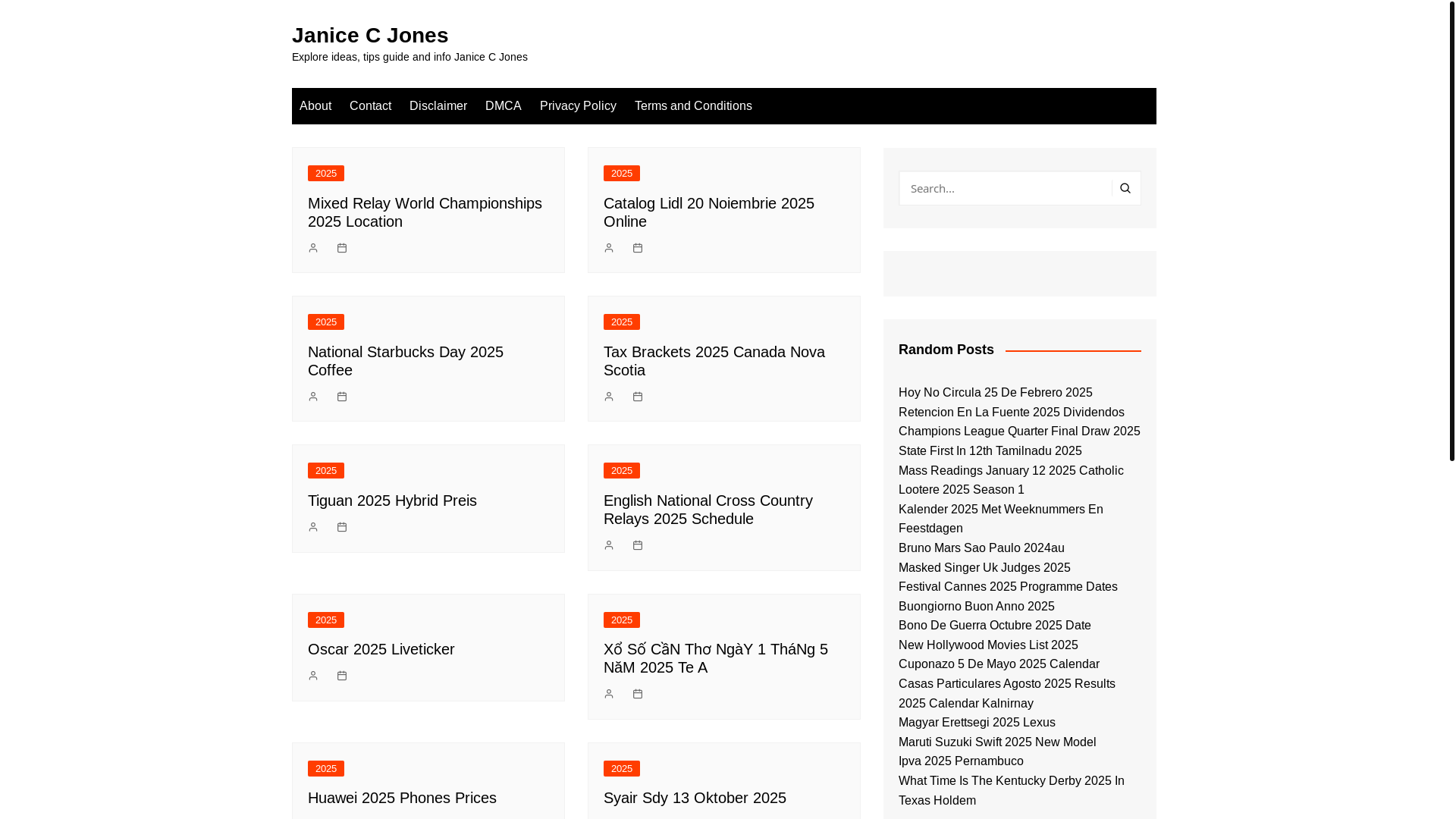Open Mass Readings January 12 2025 Catholic
The width and height of the screenshot is (1456, 819).
tap(1011, 471)
